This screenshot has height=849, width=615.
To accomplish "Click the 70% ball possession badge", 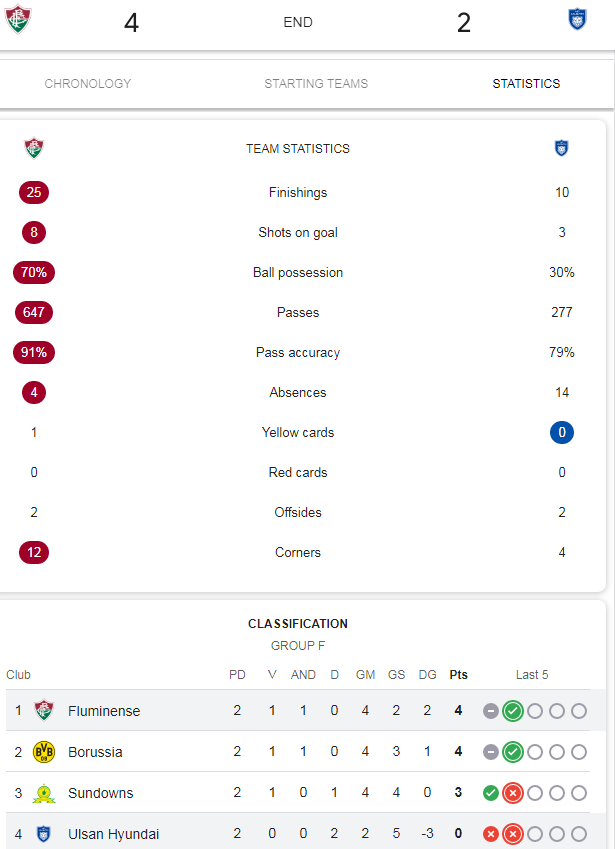I will tap(34, 272).
